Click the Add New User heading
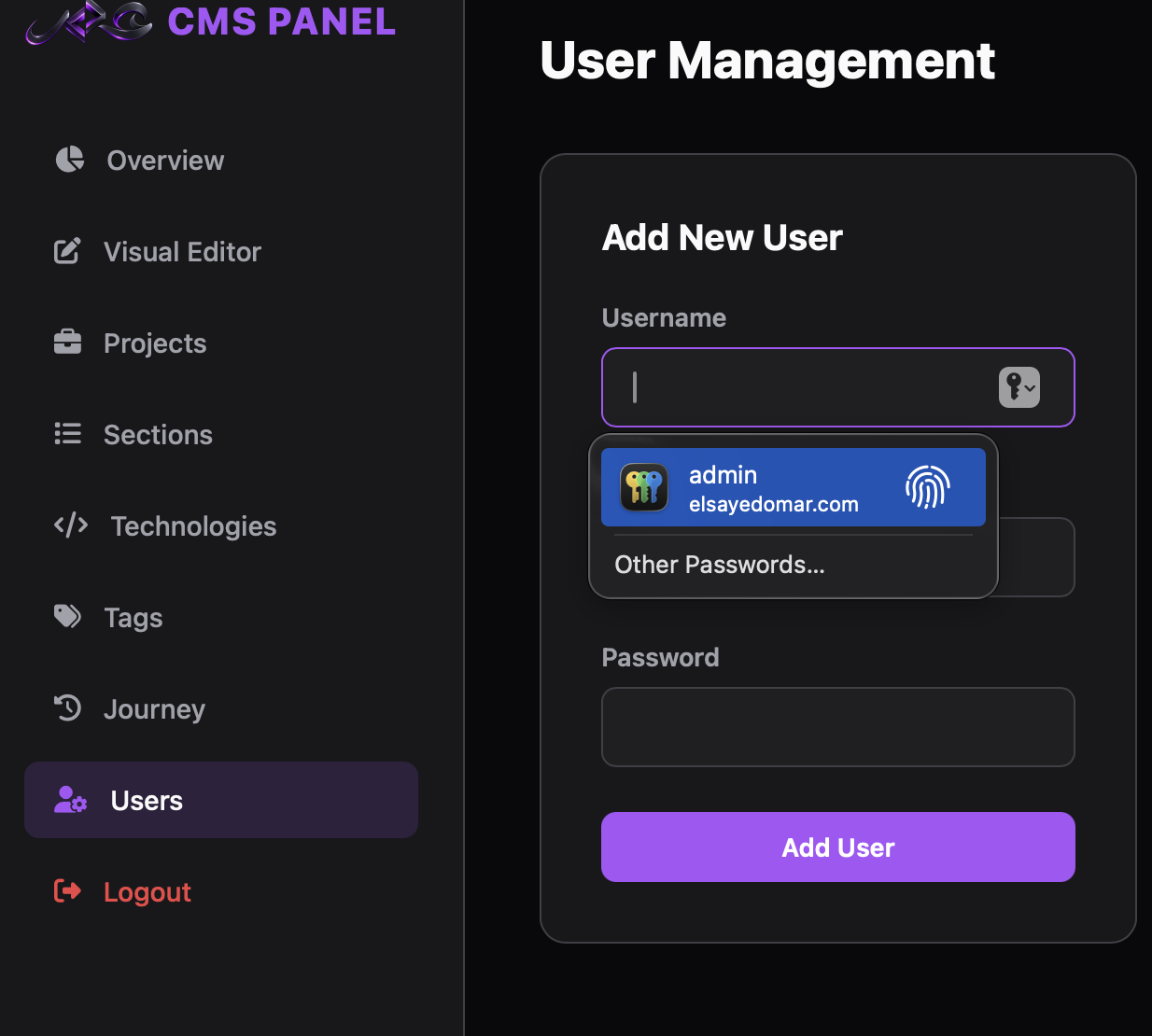Viewport: 1152px width, 1036px height. [x=723, y=238]
